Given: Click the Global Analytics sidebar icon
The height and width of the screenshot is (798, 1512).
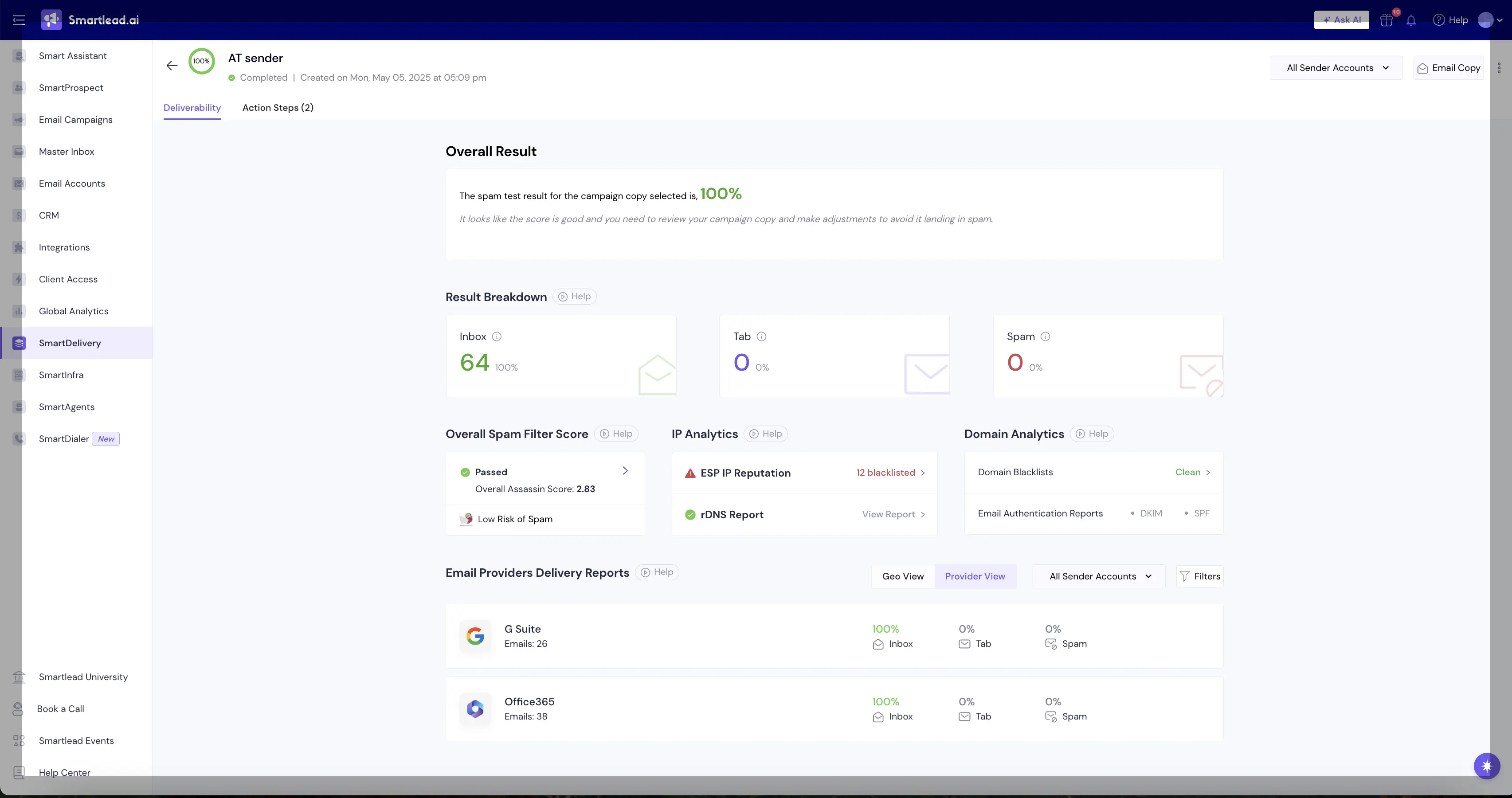Looking at the screenshot, I should coord(19,312).
